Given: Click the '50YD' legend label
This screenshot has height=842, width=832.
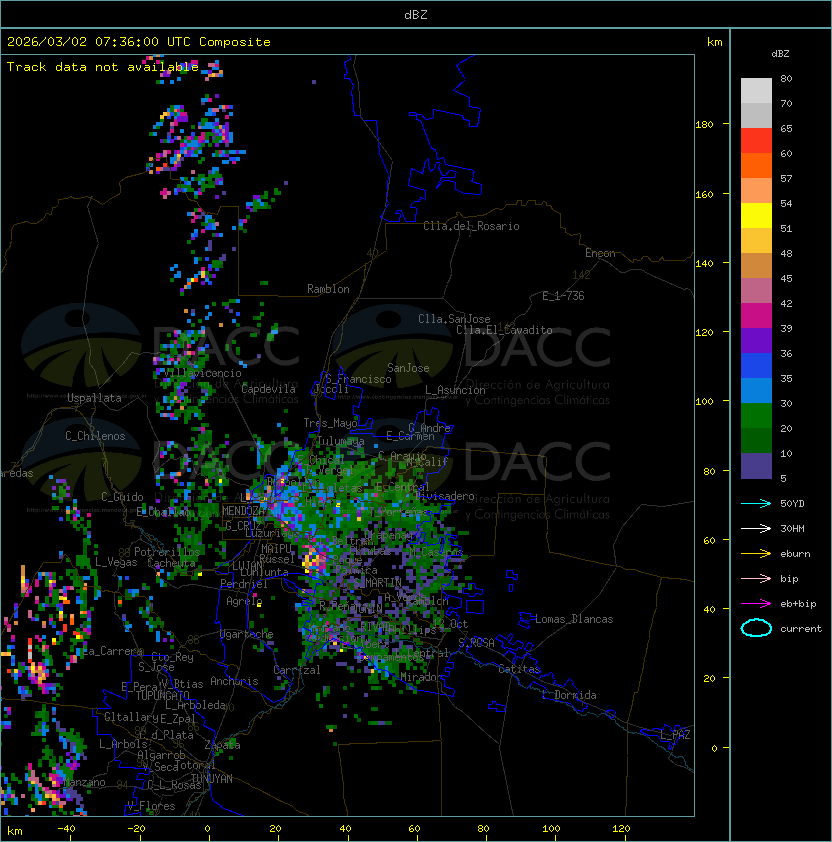Looking at the screenshot, I should tap(792, 503).
